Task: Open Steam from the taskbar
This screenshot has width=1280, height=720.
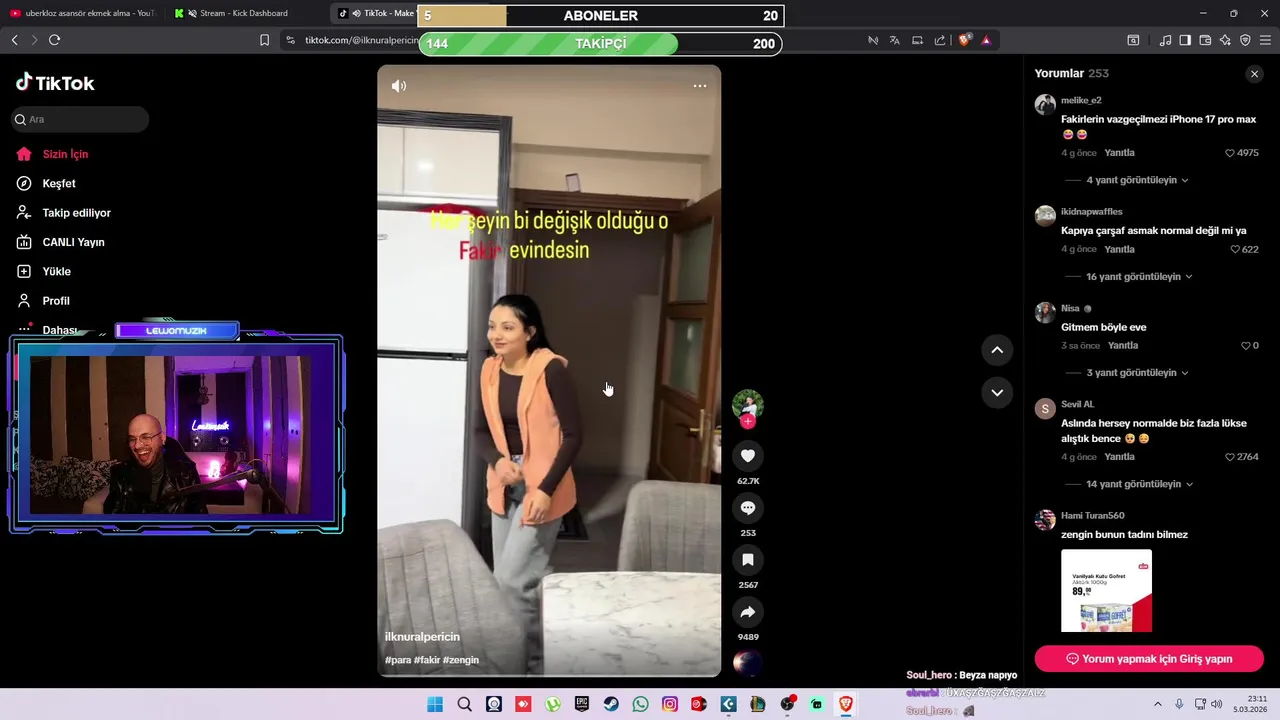Action: pos(611,704)
